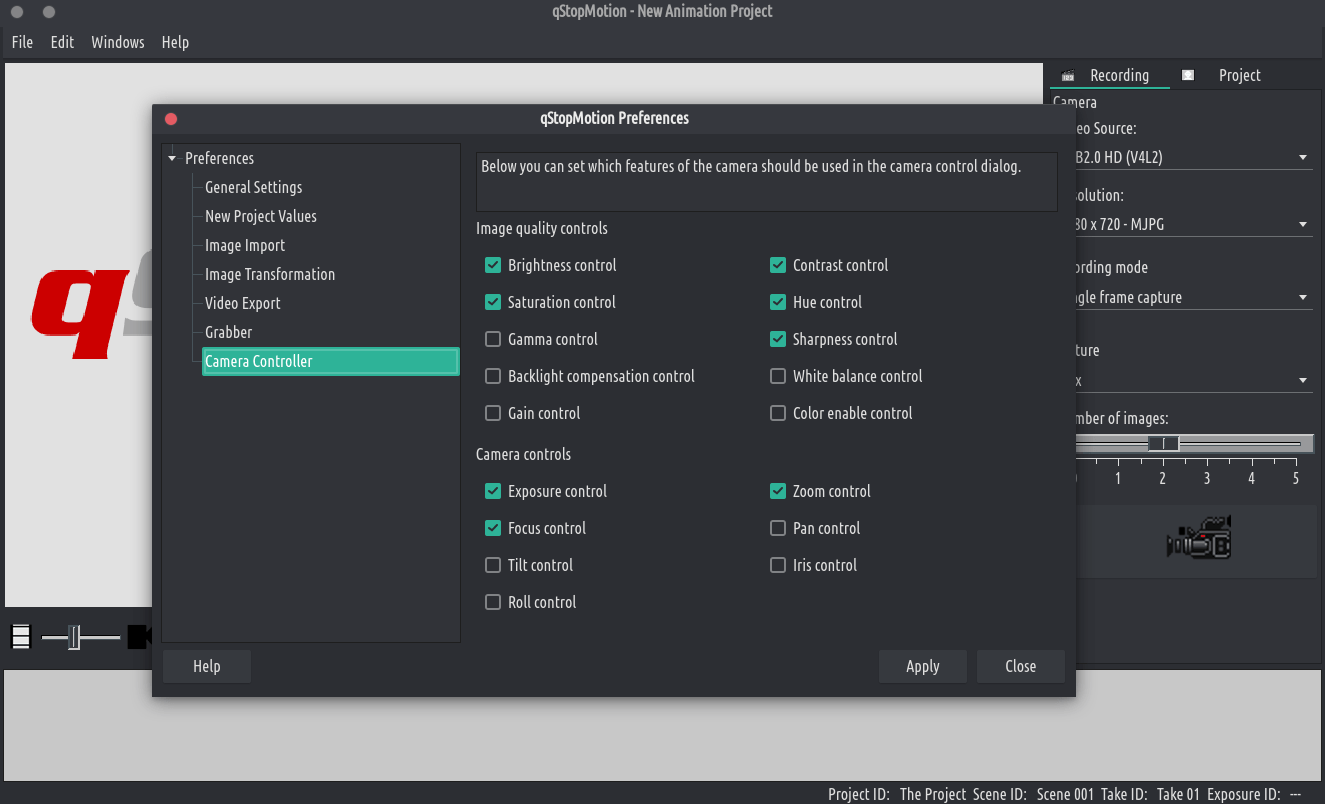Screen dimensions: 1325x804
Task: Collapse the Preferences tree node
Action: pyautogui.click(x=172, y=158)
